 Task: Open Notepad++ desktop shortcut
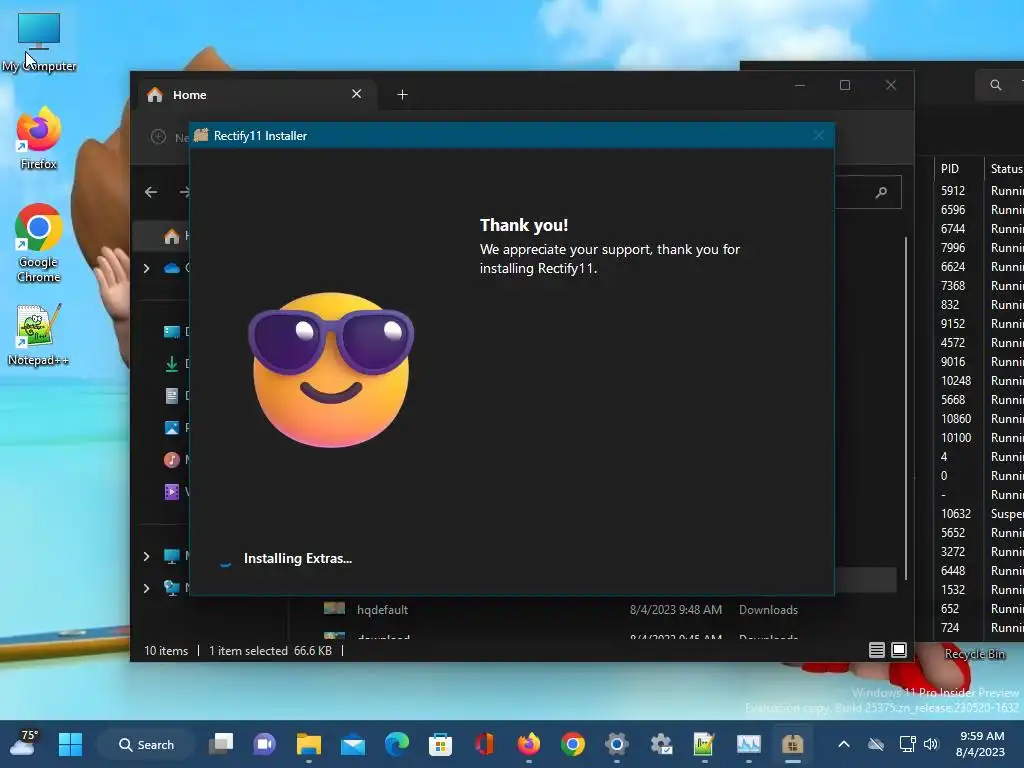[x=38, y=334]
